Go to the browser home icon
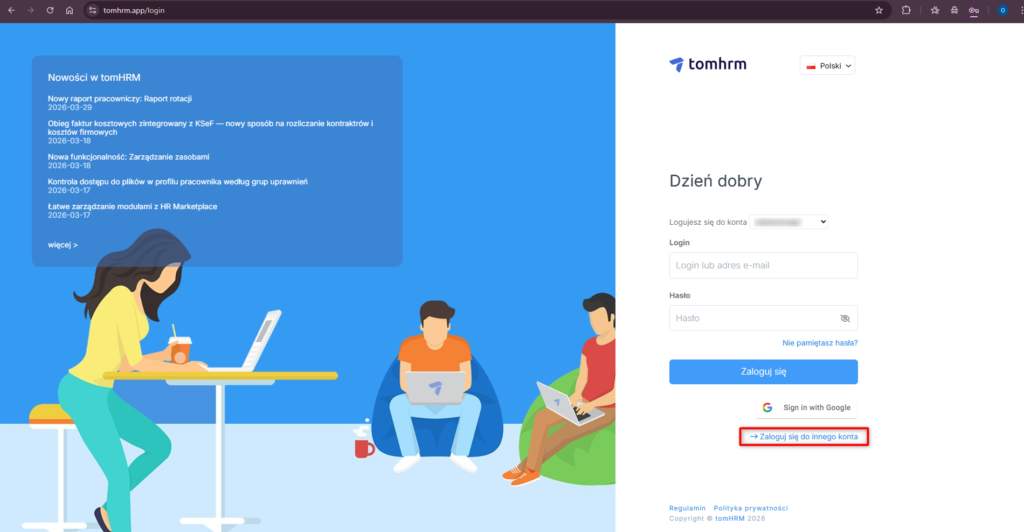The height and width of the screenshot is (532, 1024). [69, 10]
